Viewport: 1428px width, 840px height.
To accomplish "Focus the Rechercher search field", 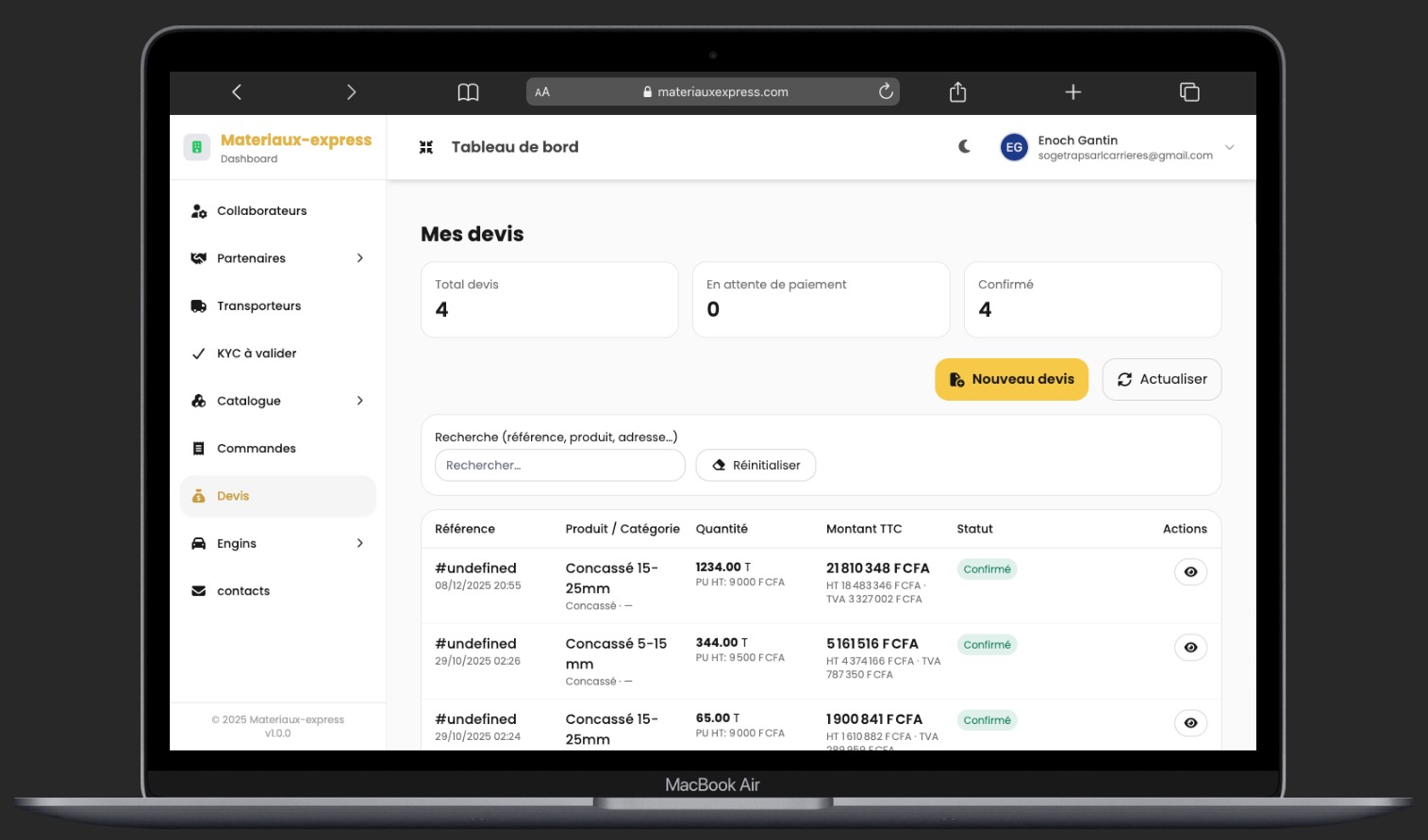I will 559,466.
